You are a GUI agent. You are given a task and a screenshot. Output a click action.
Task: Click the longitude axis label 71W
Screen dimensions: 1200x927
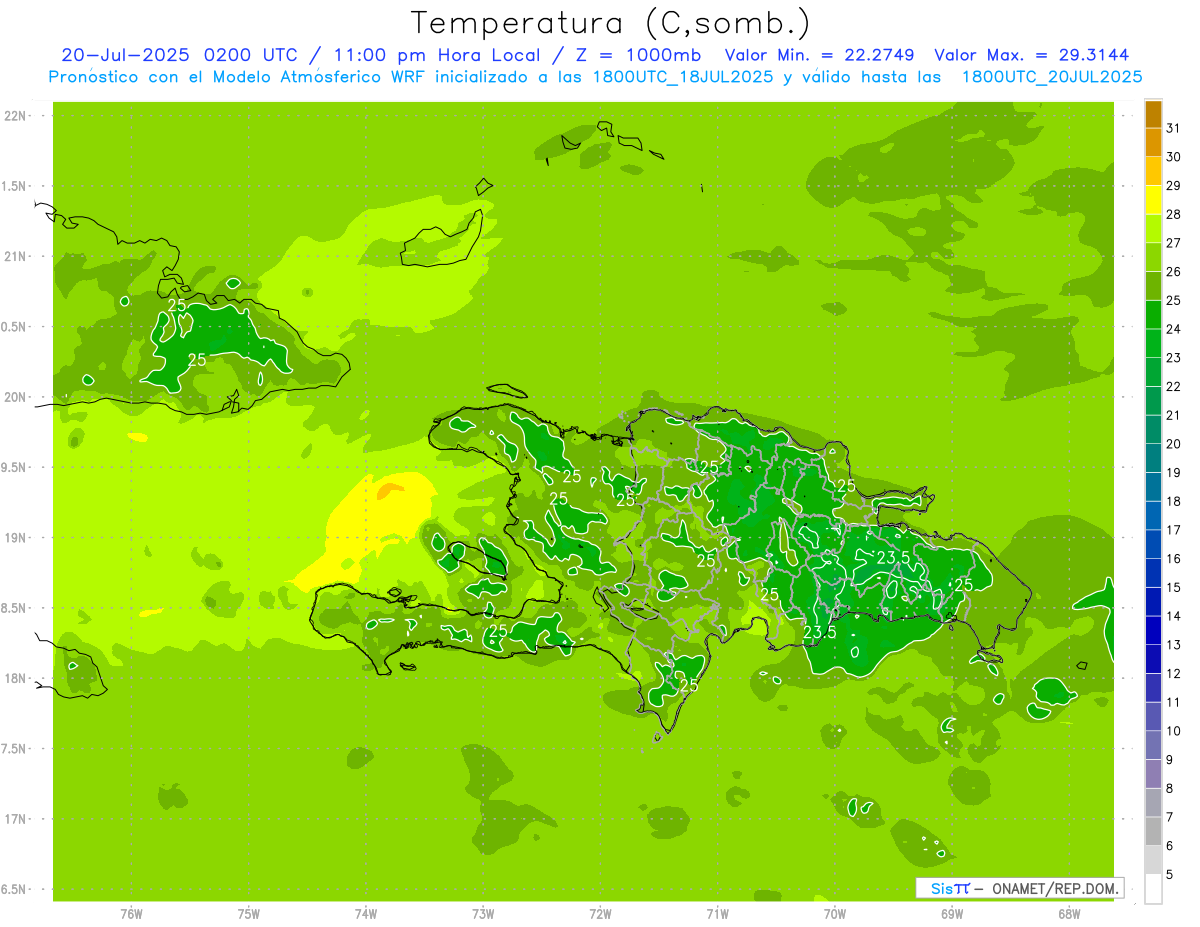(x=717, y=914)
